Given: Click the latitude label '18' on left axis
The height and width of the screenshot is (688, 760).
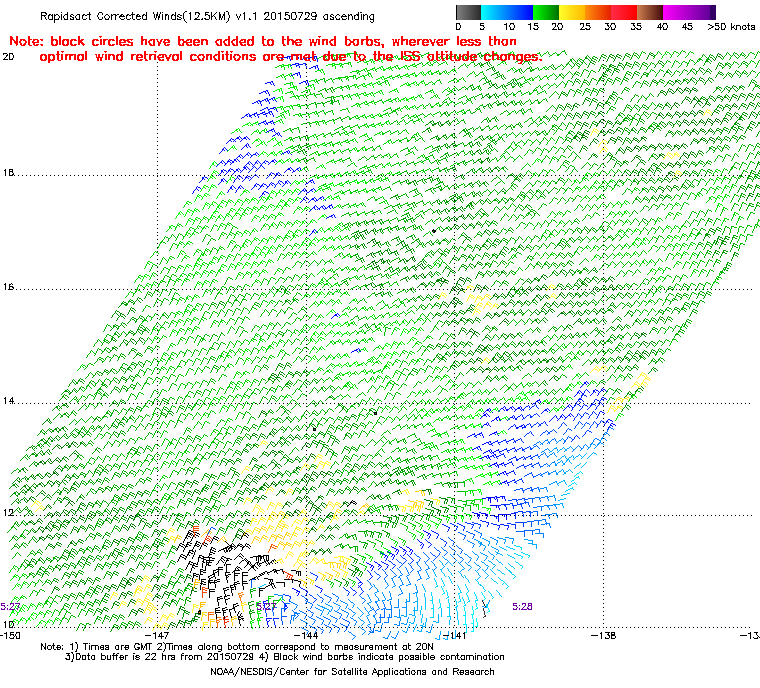Looking at the screenshot, I should (8, 173).
